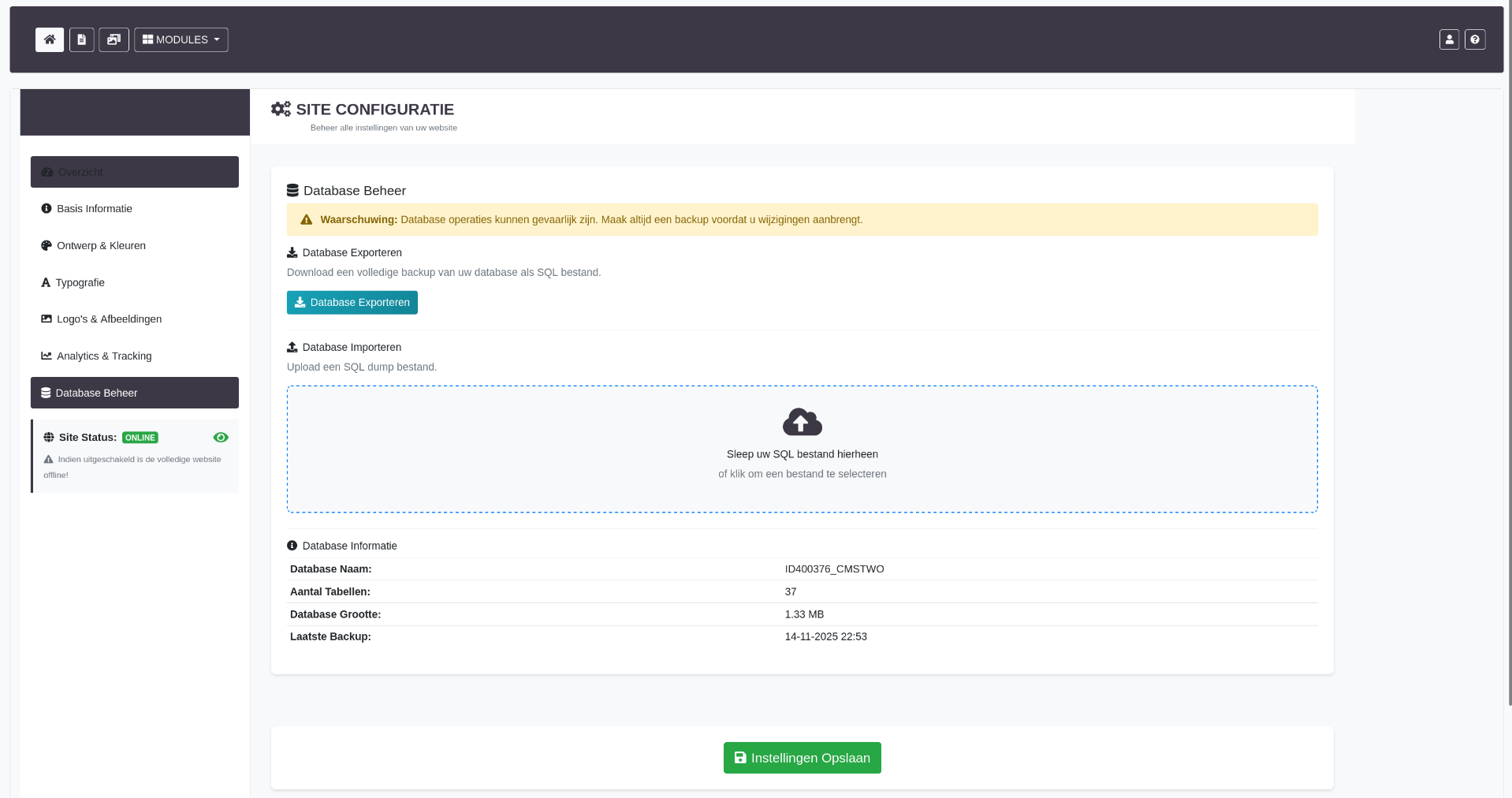Click the media gallery icon in the toolbar
The width and height of the screenshot is (1512, 798).
click(113, 39)
